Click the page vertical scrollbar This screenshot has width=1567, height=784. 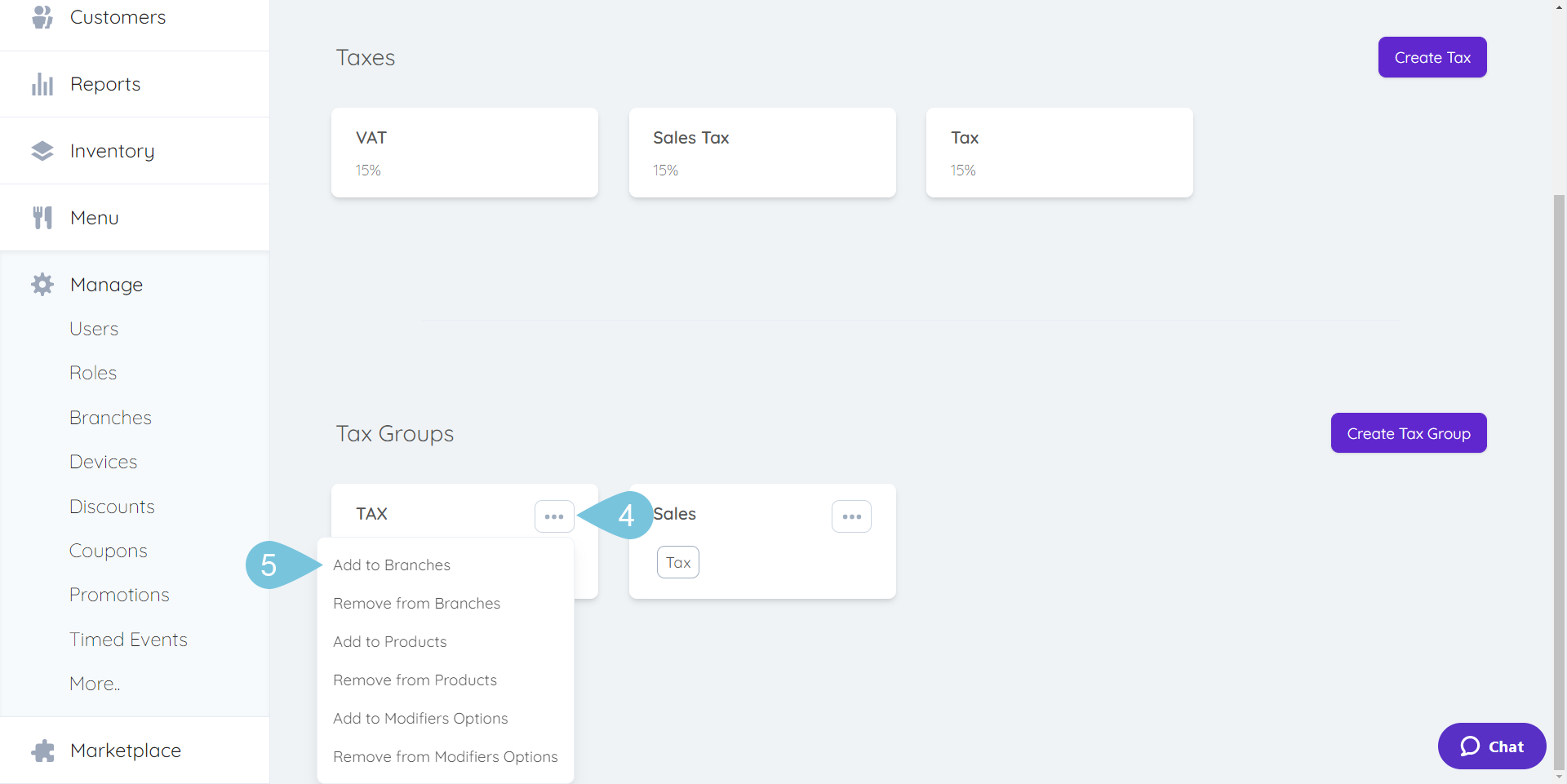pos(1560,481)
